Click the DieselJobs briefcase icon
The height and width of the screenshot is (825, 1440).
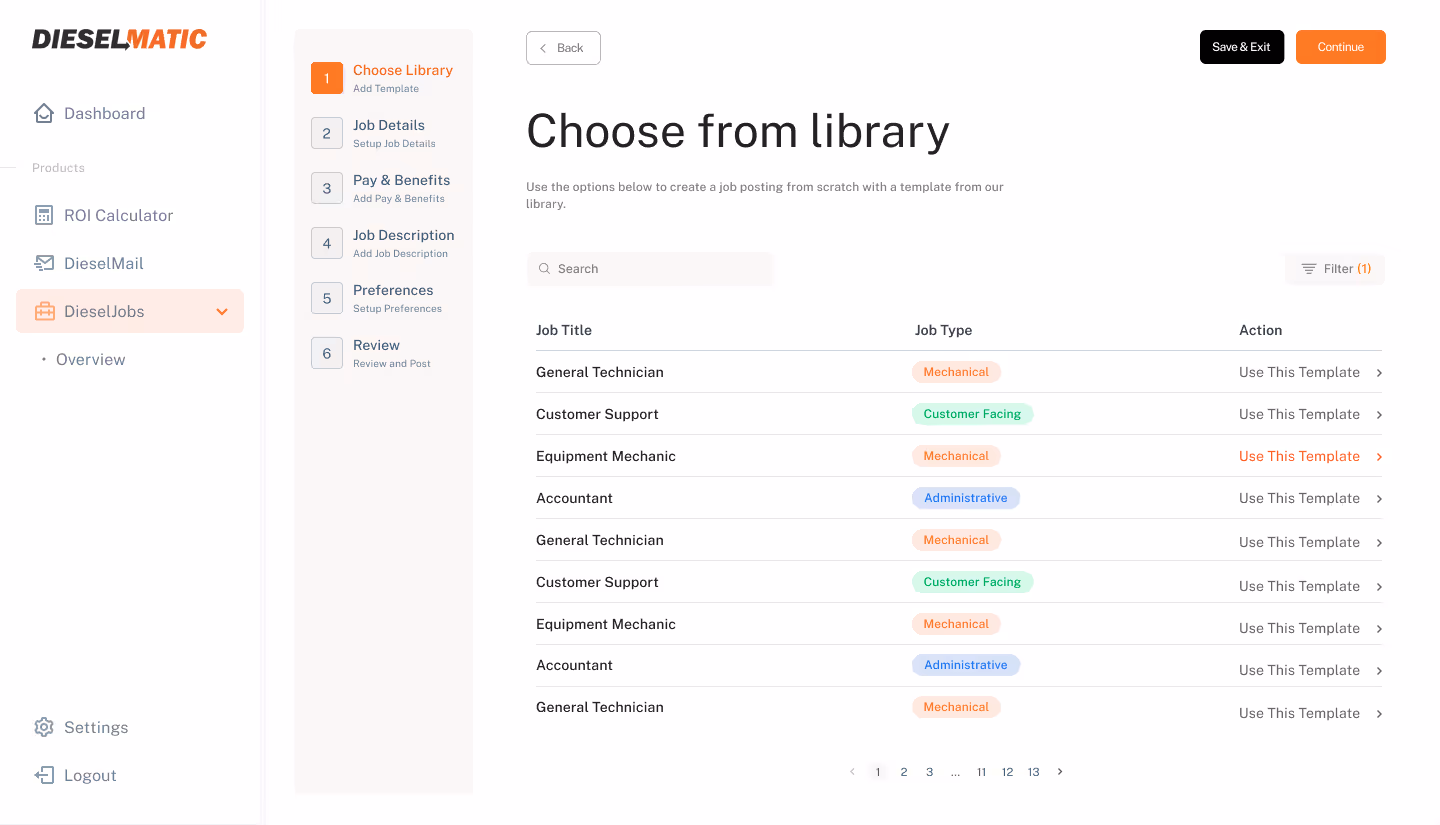(x=44, y=311)
